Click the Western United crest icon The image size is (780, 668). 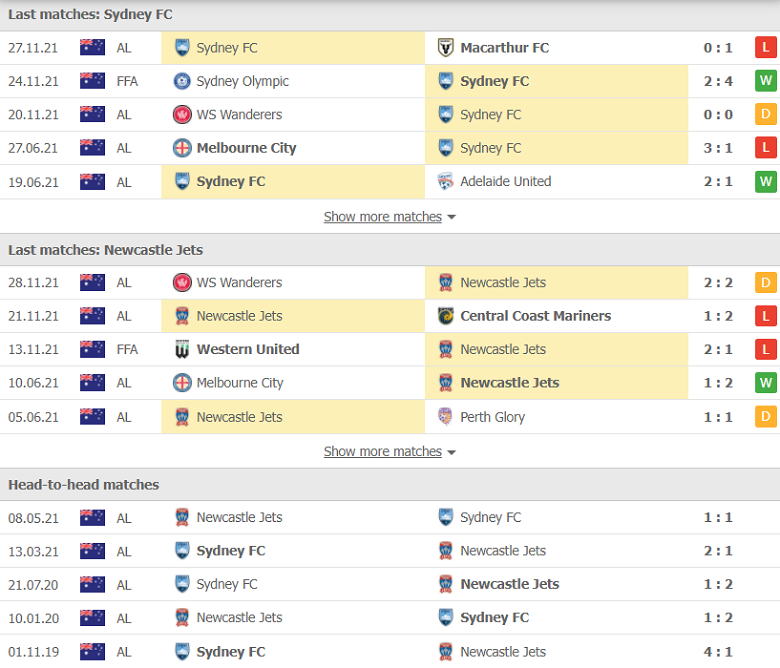click(x=182, y=349)
